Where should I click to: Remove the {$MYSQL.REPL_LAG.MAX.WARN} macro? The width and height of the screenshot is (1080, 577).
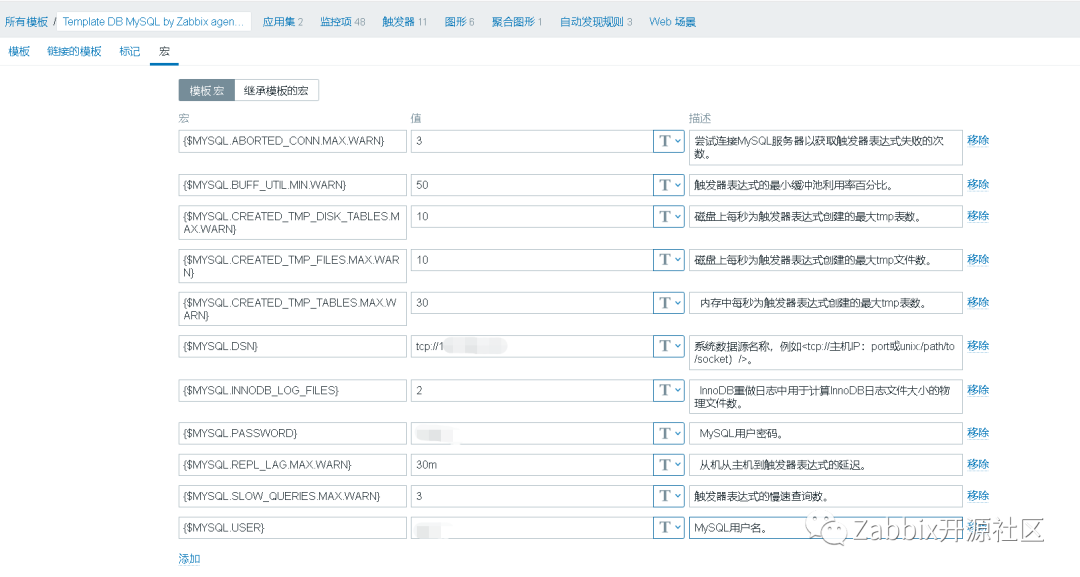coord(977,465)
